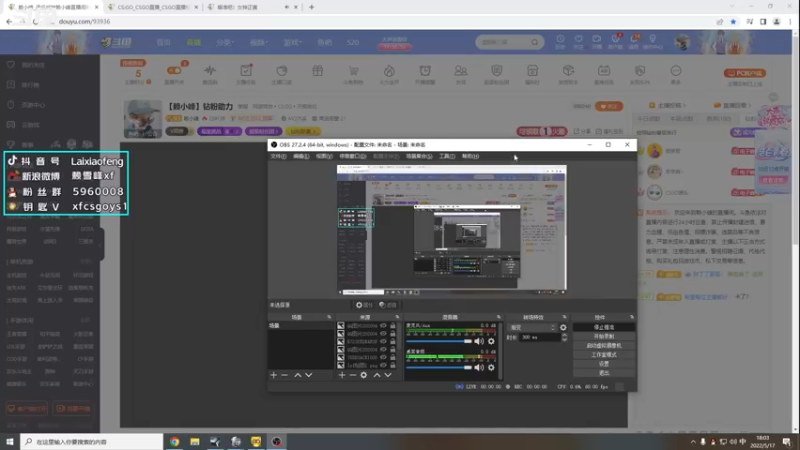Mute the 桌面音频 speaker icon

click(x=479, y=367)
